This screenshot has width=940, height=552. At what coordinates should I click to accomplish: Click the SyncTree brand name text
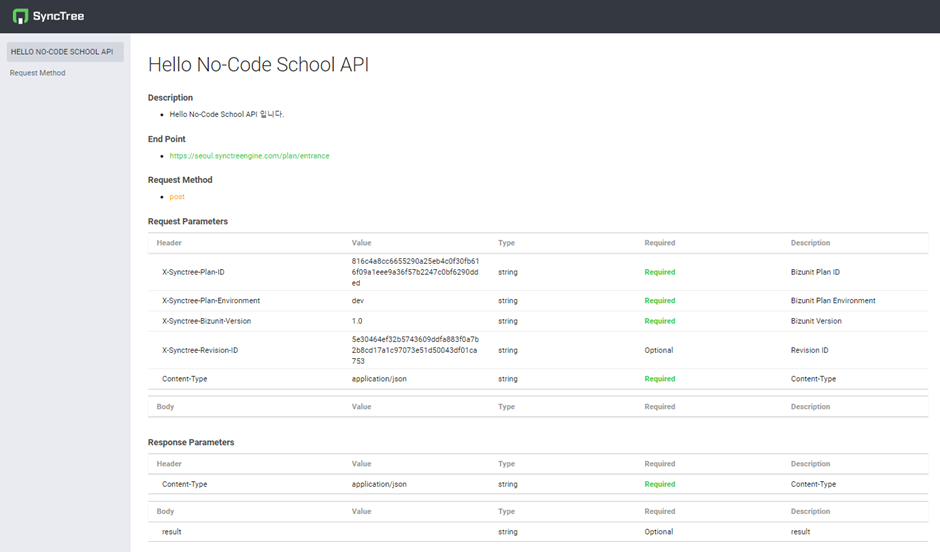point(58,16)
